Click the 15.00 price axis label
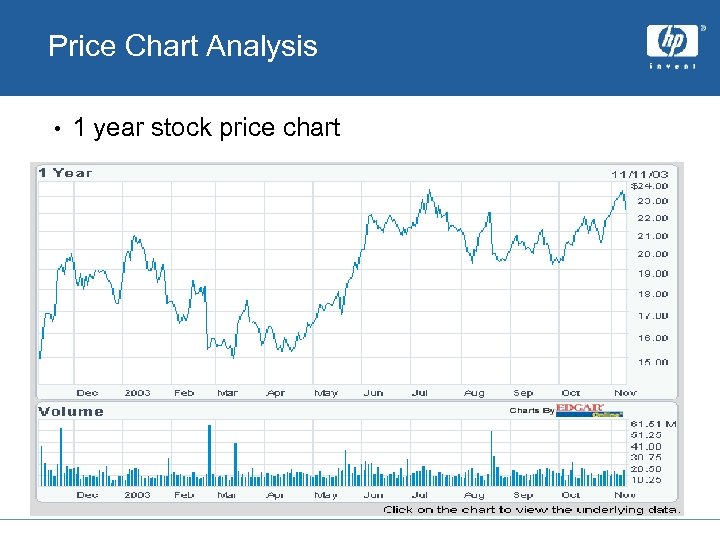The height and width of the screenshot is (540, 720). click(x=653, y=362)
